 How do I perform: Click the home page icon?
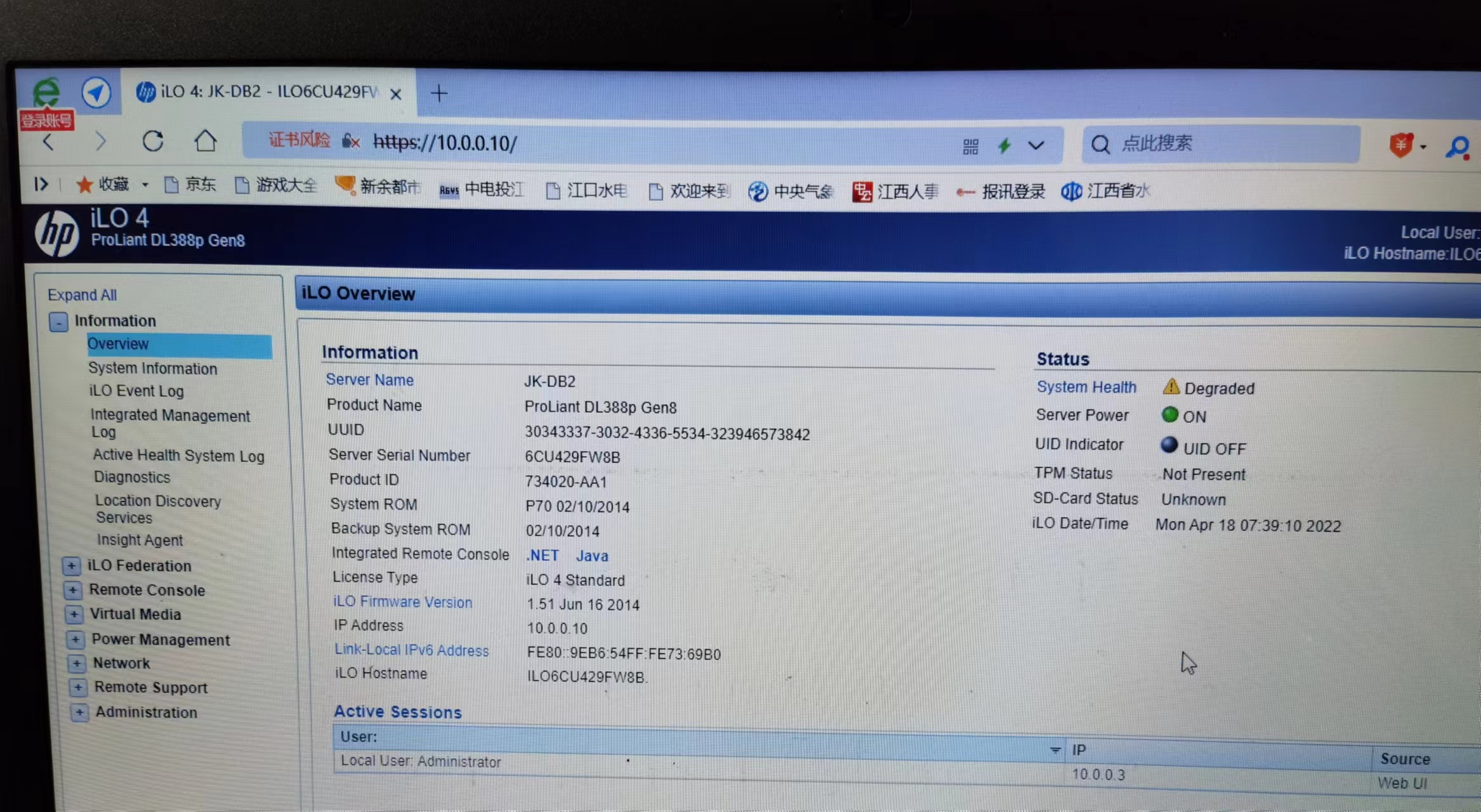pos(205,141)
